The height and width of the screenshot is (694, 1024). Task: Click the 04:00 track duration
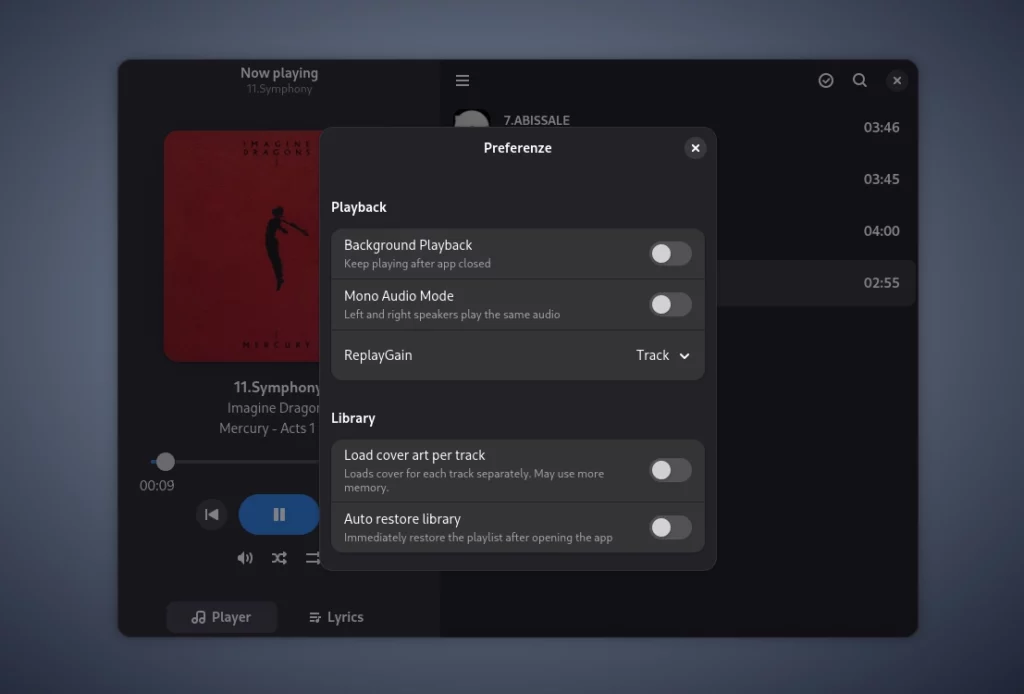881,230
